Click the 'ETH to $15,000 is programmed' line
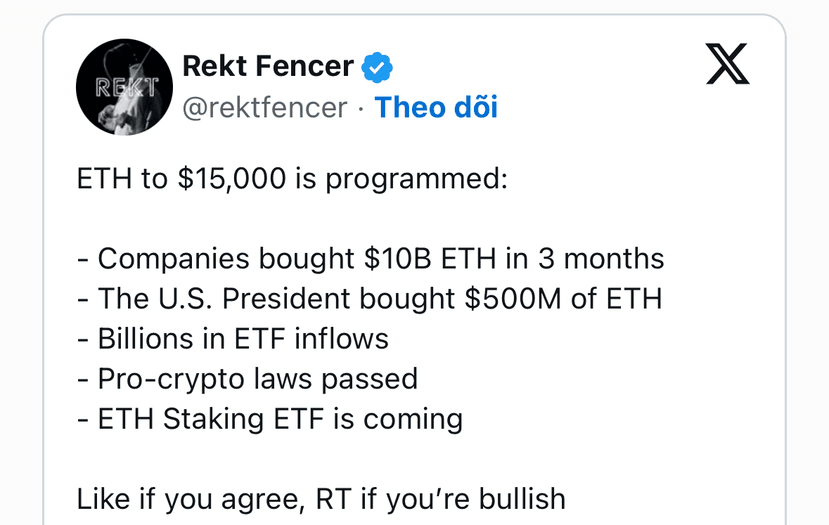Screen dimensions: 829x525 pyautogui.click(x=292, y=179)
